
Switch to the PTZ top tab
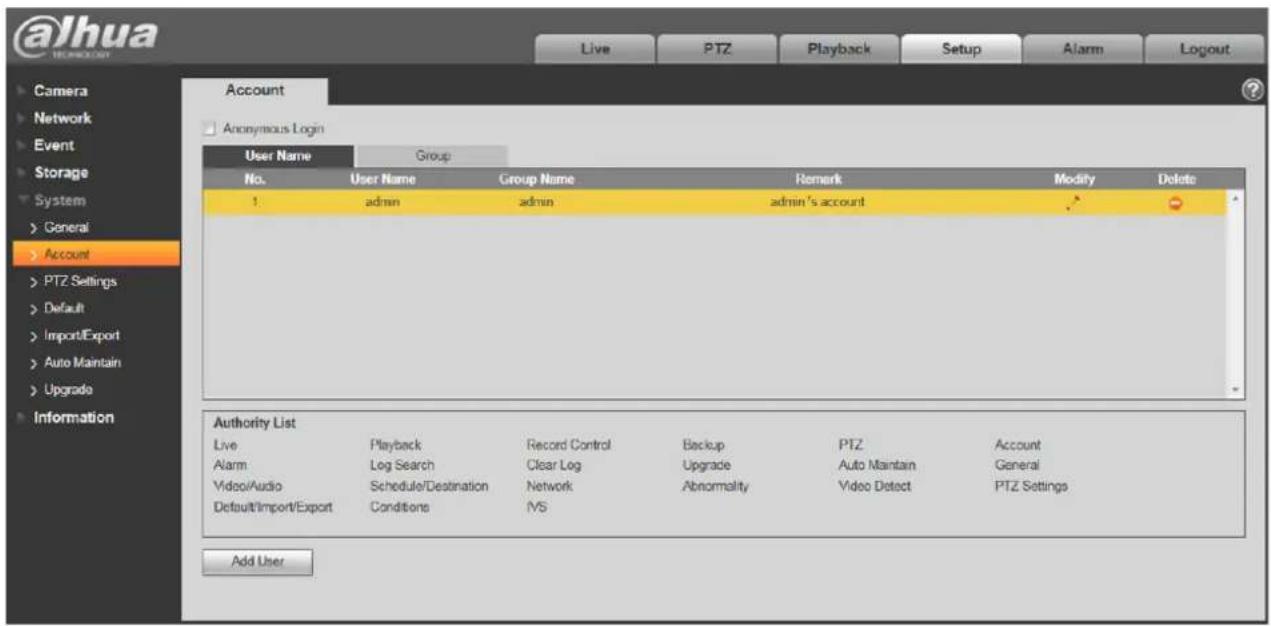[715, 49]
